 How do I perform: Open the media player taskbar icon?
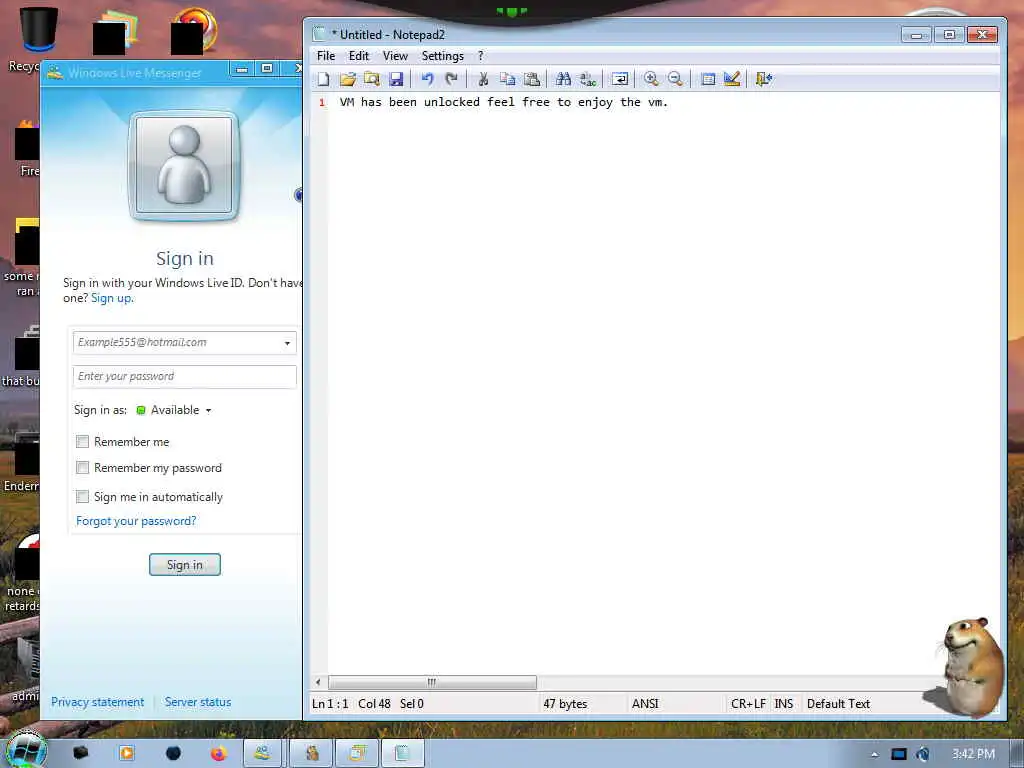tap(127, 753)
